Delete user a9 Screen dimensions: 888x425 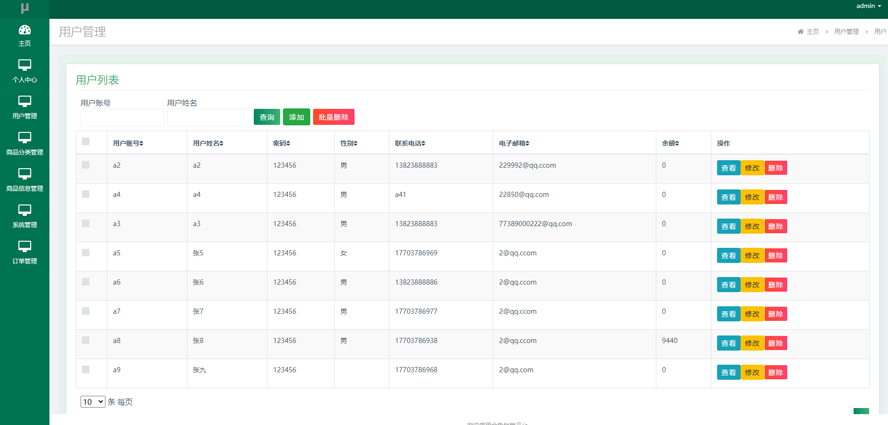[775, 372]
